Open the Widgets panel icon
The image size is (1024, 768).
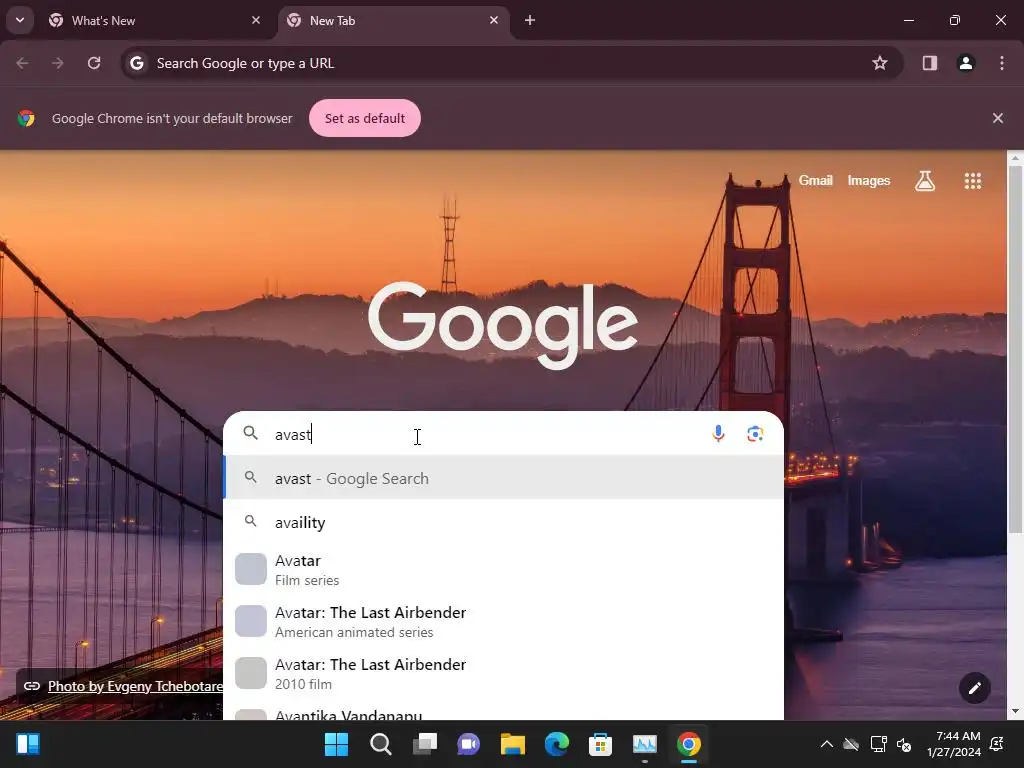click(28, 744)
